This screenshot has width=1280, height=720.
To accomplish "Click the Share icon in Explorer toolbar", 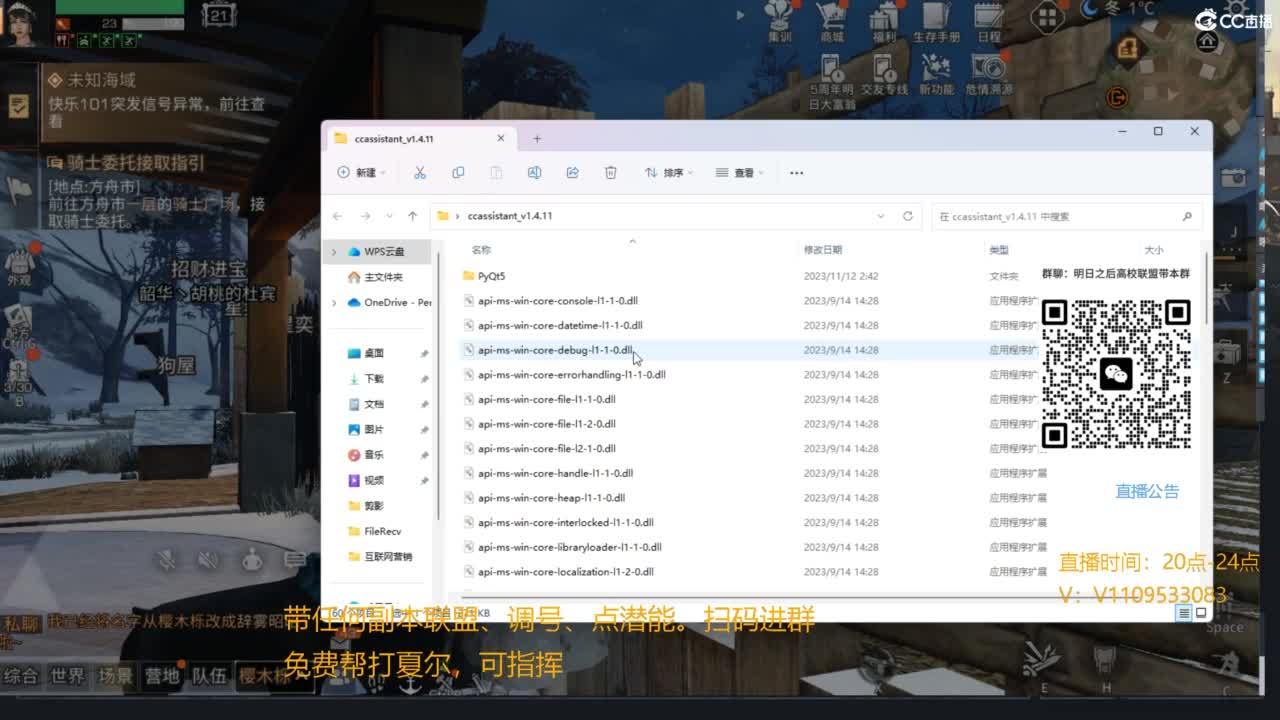I will click(573, 173).
